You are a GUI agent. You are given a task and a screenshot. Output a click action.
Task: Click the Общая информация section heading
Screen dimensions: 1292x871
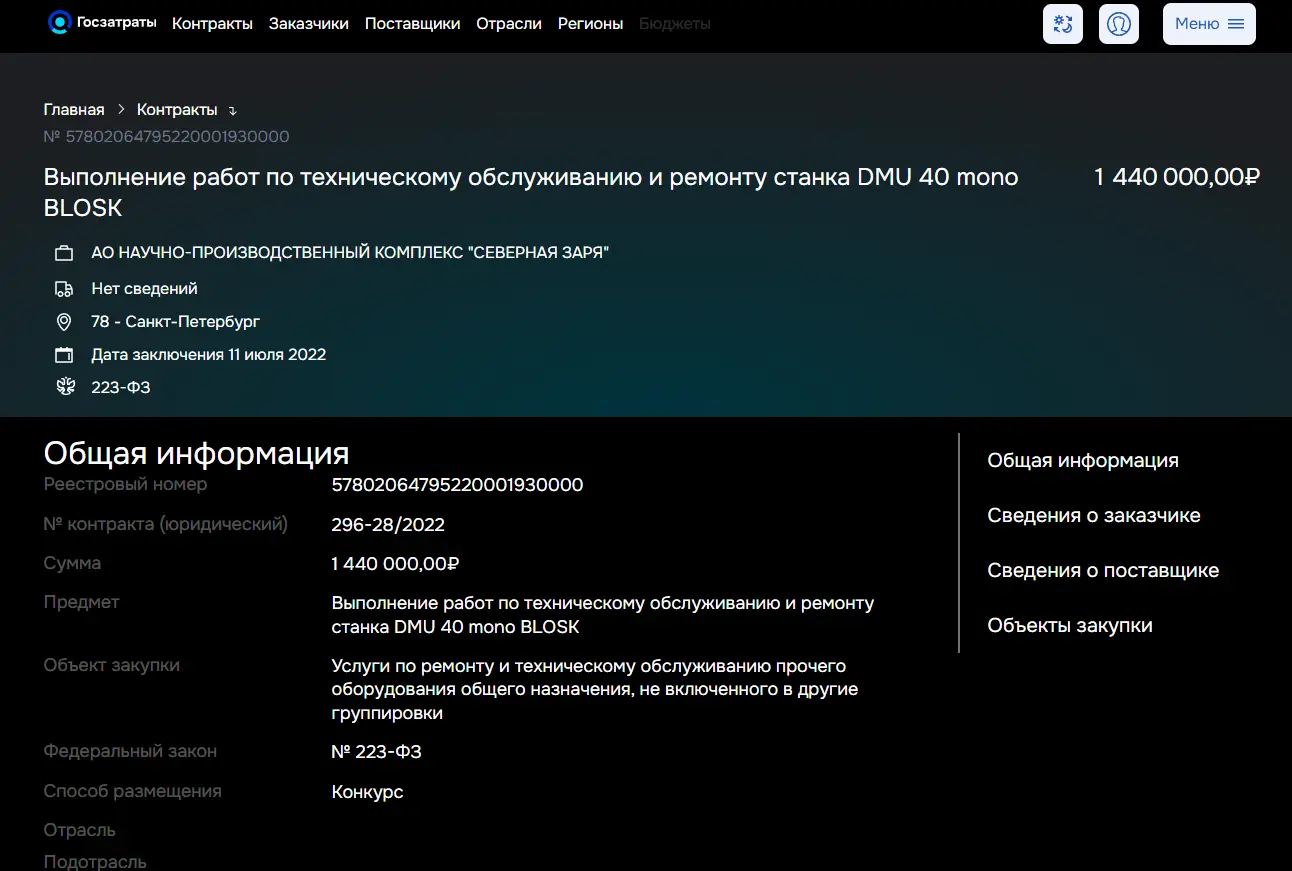pos(197,453)
